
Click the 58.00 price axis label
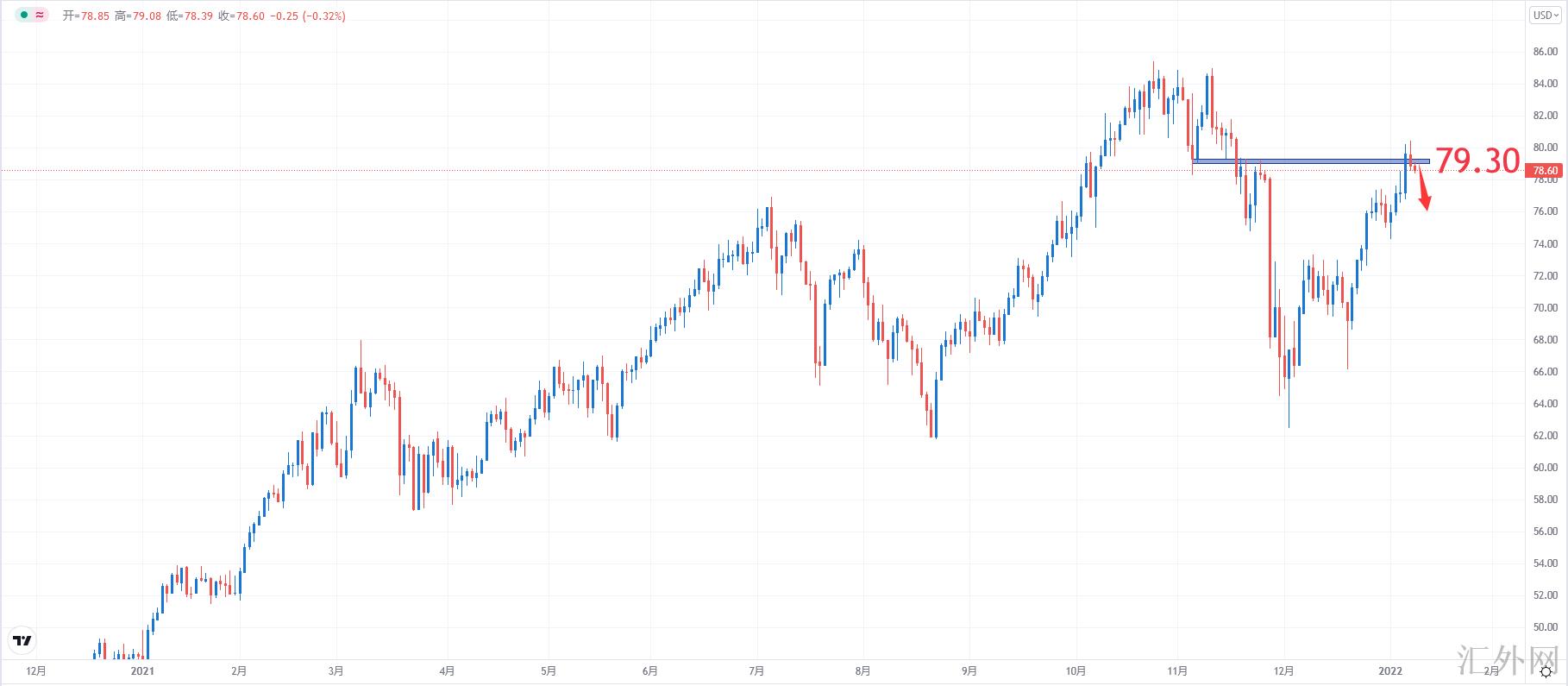pyautogui.click(x=1545, y=500)
